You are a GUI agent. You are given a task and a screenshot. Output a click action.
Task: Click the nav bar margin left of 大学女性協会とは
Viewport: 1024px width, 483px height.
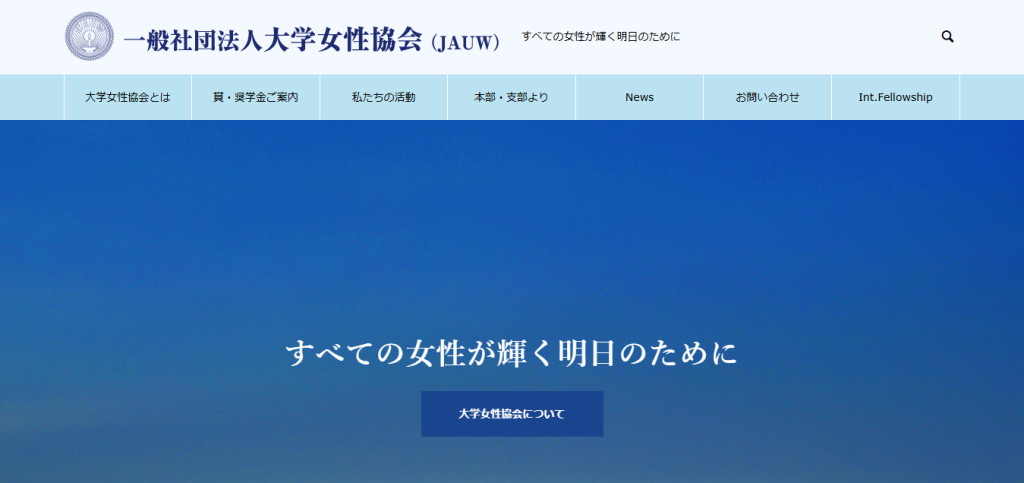click(x=32, y=98)
